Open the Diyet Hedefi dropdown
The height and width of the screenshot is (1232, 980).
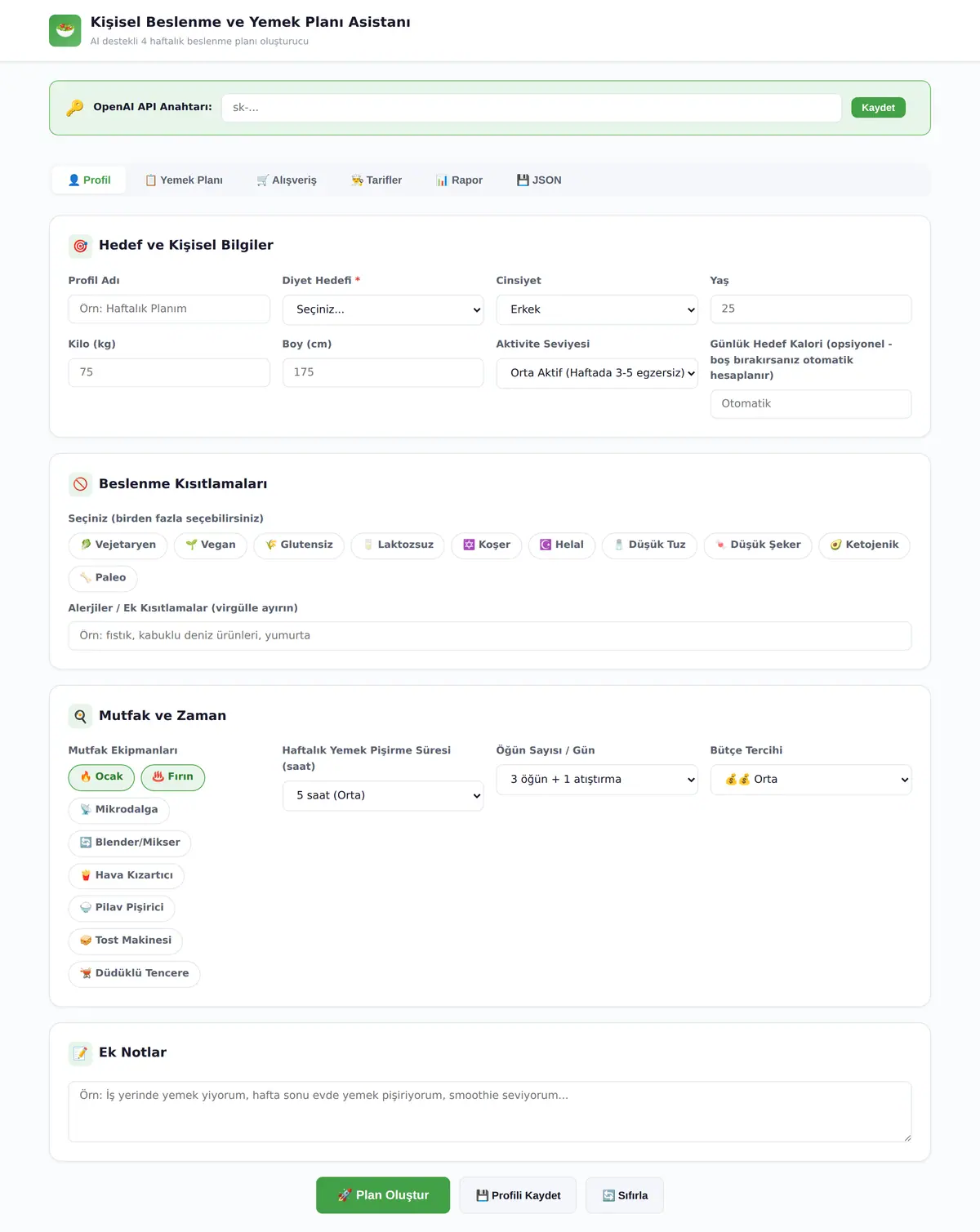(383, 309)
